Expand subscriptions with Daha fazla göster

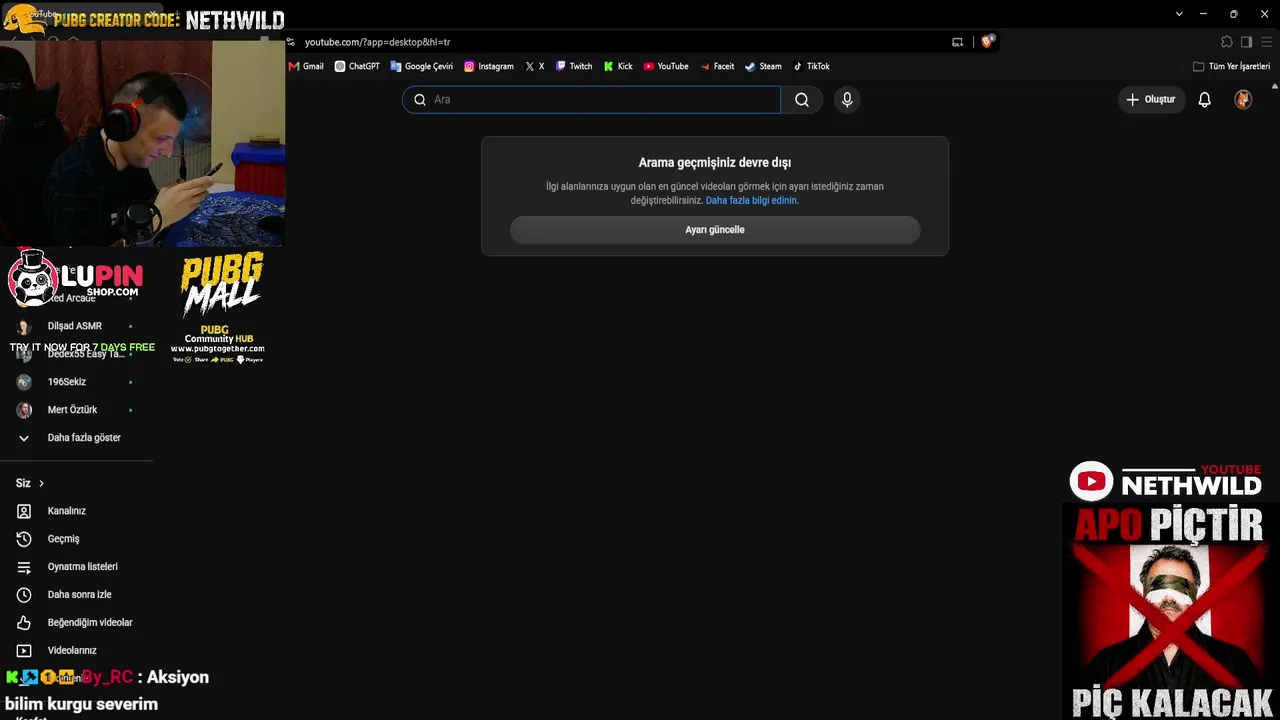click(x=77, y=438)
